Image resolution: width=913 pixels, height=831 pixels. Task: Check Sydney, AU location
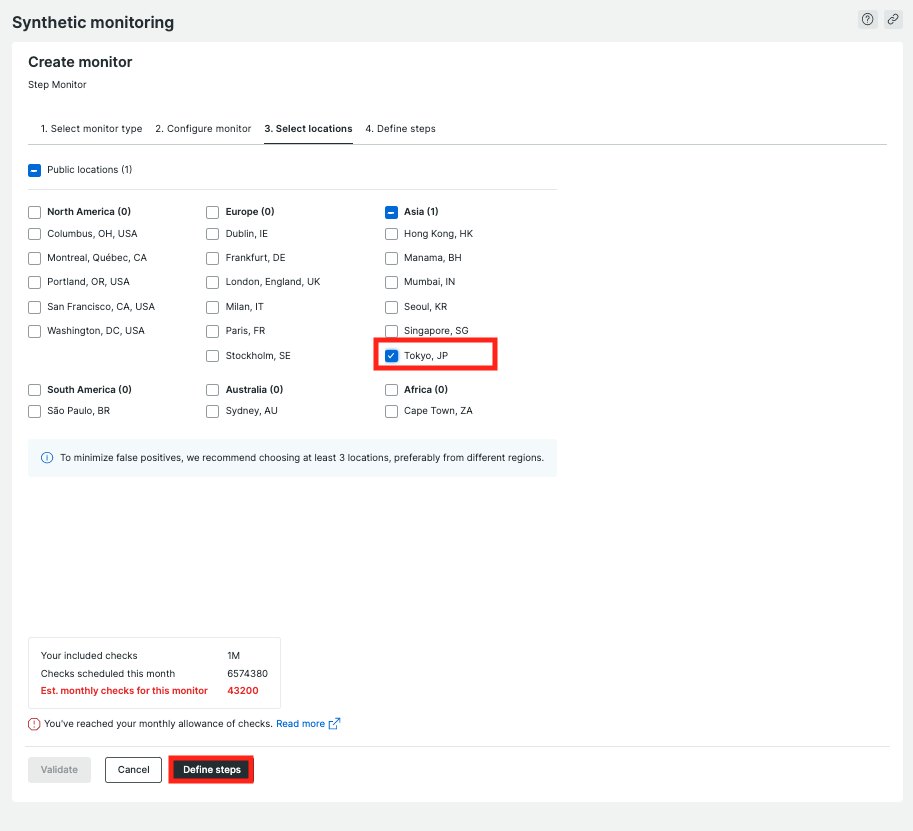pyautogui.click(x=213, y=411)
